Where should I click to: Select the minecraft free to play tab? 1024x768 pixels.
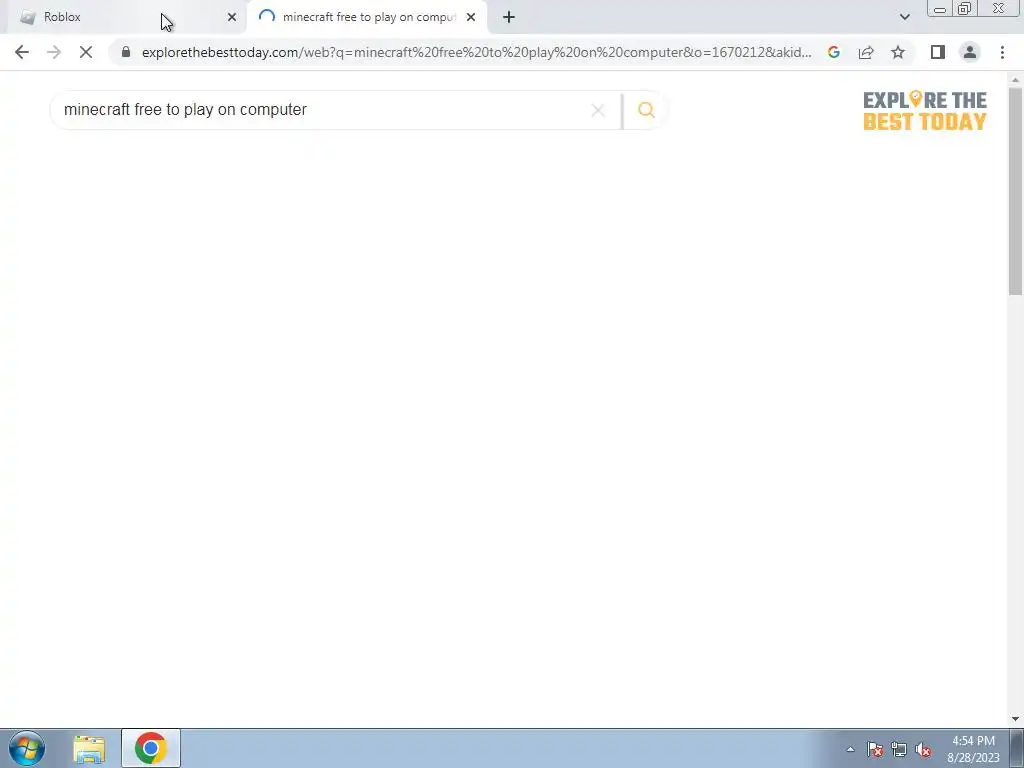point(367,17)
